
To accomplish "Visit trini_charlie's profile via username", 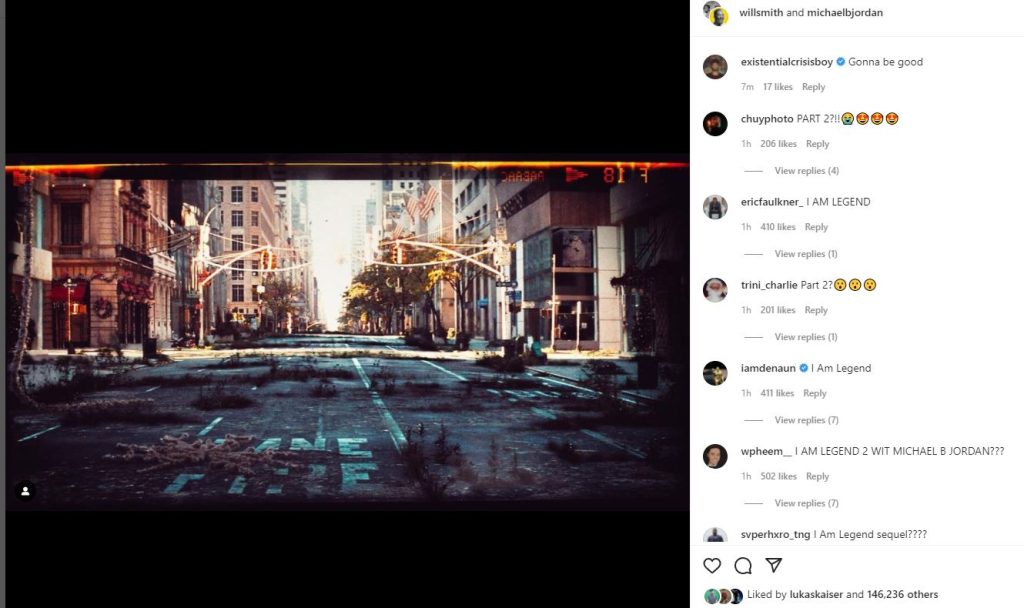I will pos(769,285).
